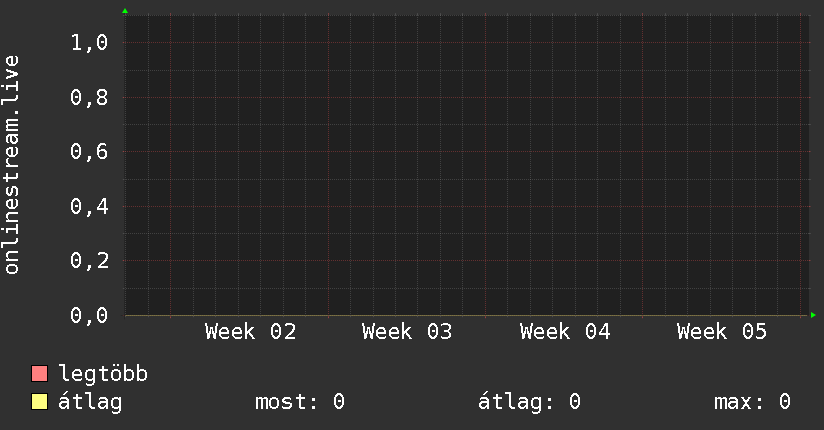Image resolution: width=824 pixels, height=430 pixels.
Task: Click the Week 05 axis label
Action: 722,332
